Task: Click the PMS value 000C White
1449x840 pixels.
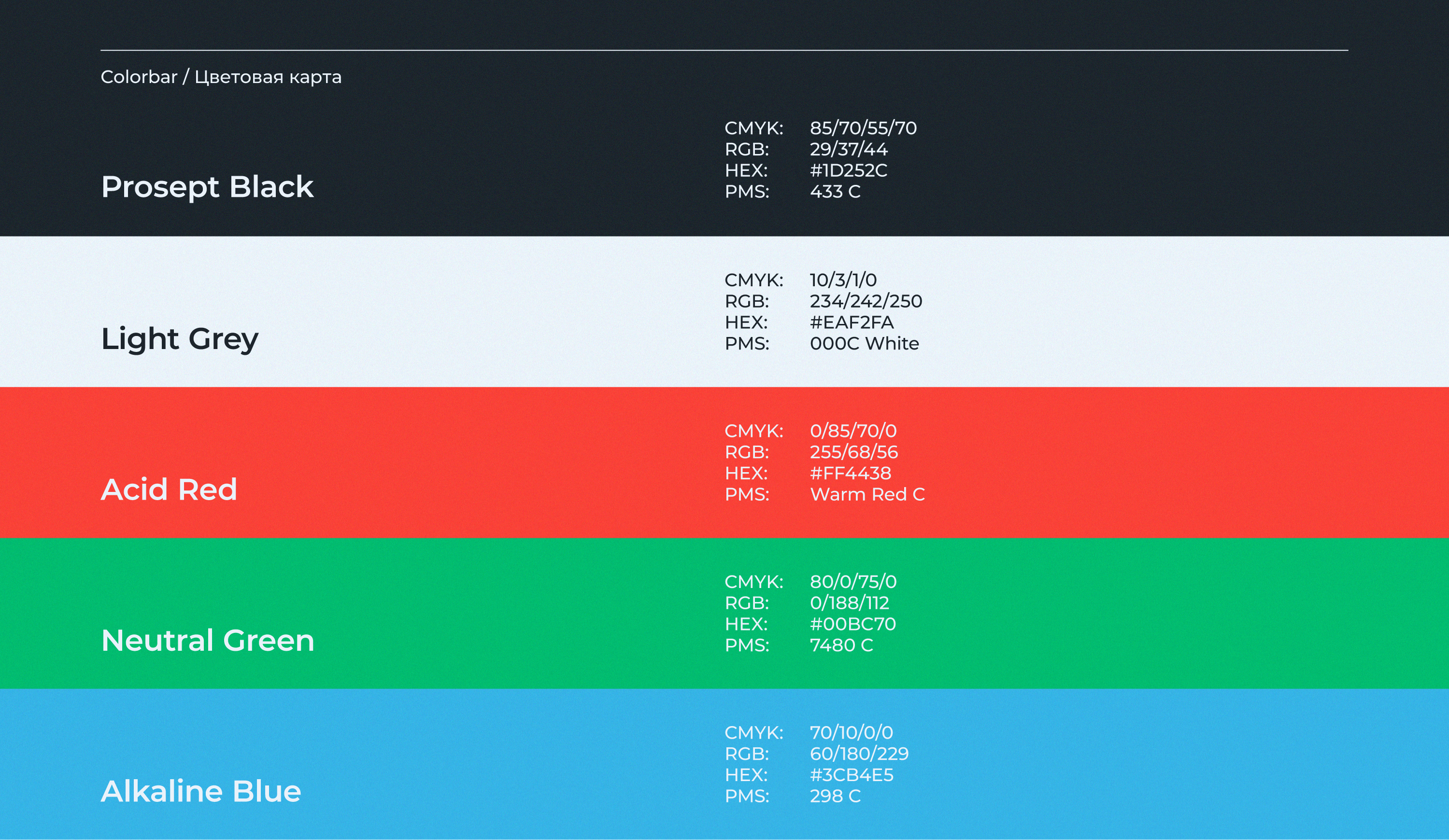Action: pyautogui.click(x=864, y=344)
